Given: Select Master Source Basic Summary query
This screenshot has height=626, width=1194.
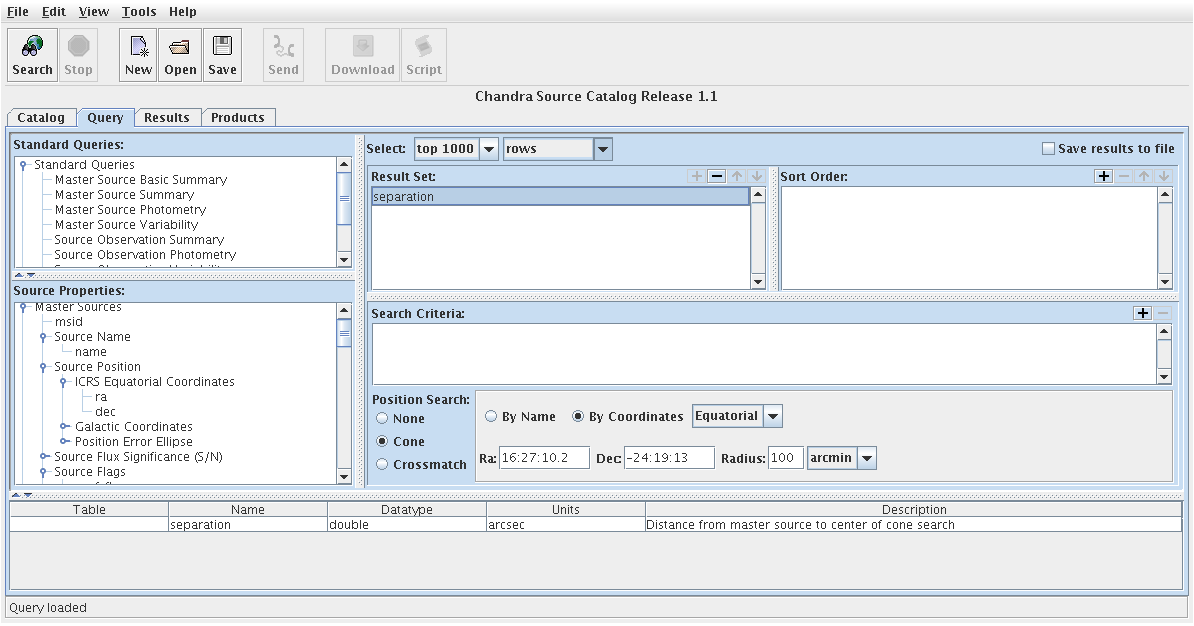Looking at the screenshot, I should [141, 180].
